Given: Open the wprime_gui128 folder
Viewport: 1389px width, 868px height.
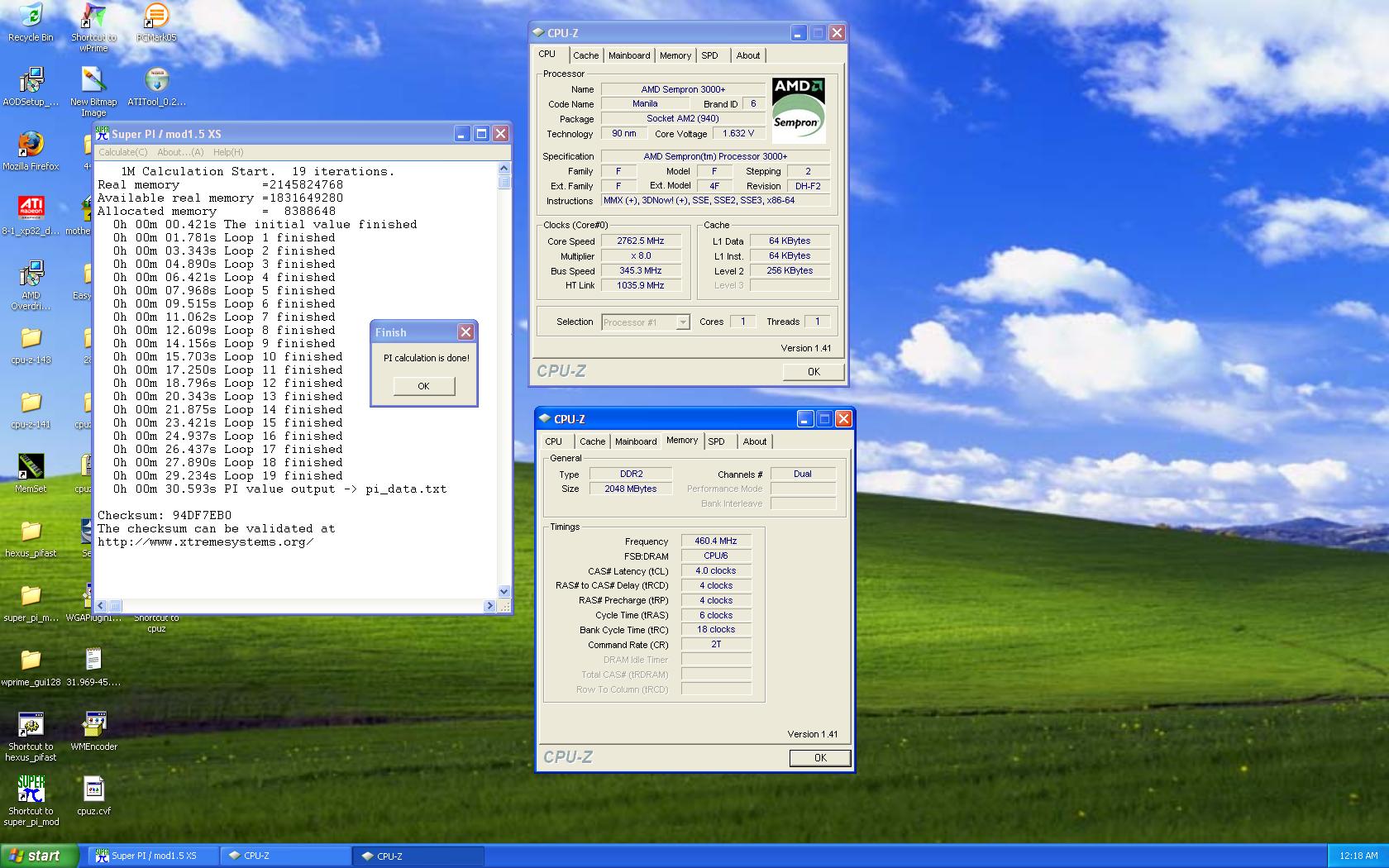Looking at the screenshot, I should tap(31, 667).
